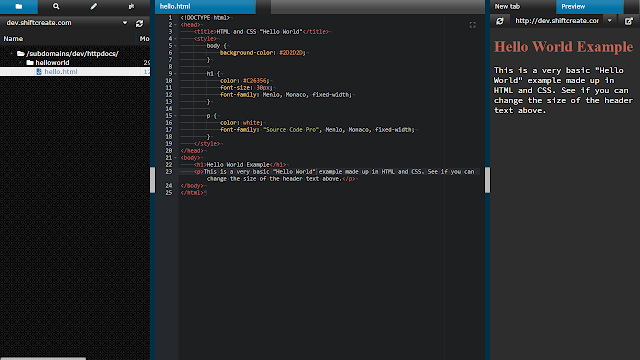Select hello.html in the file tree

tap(75, 71)
